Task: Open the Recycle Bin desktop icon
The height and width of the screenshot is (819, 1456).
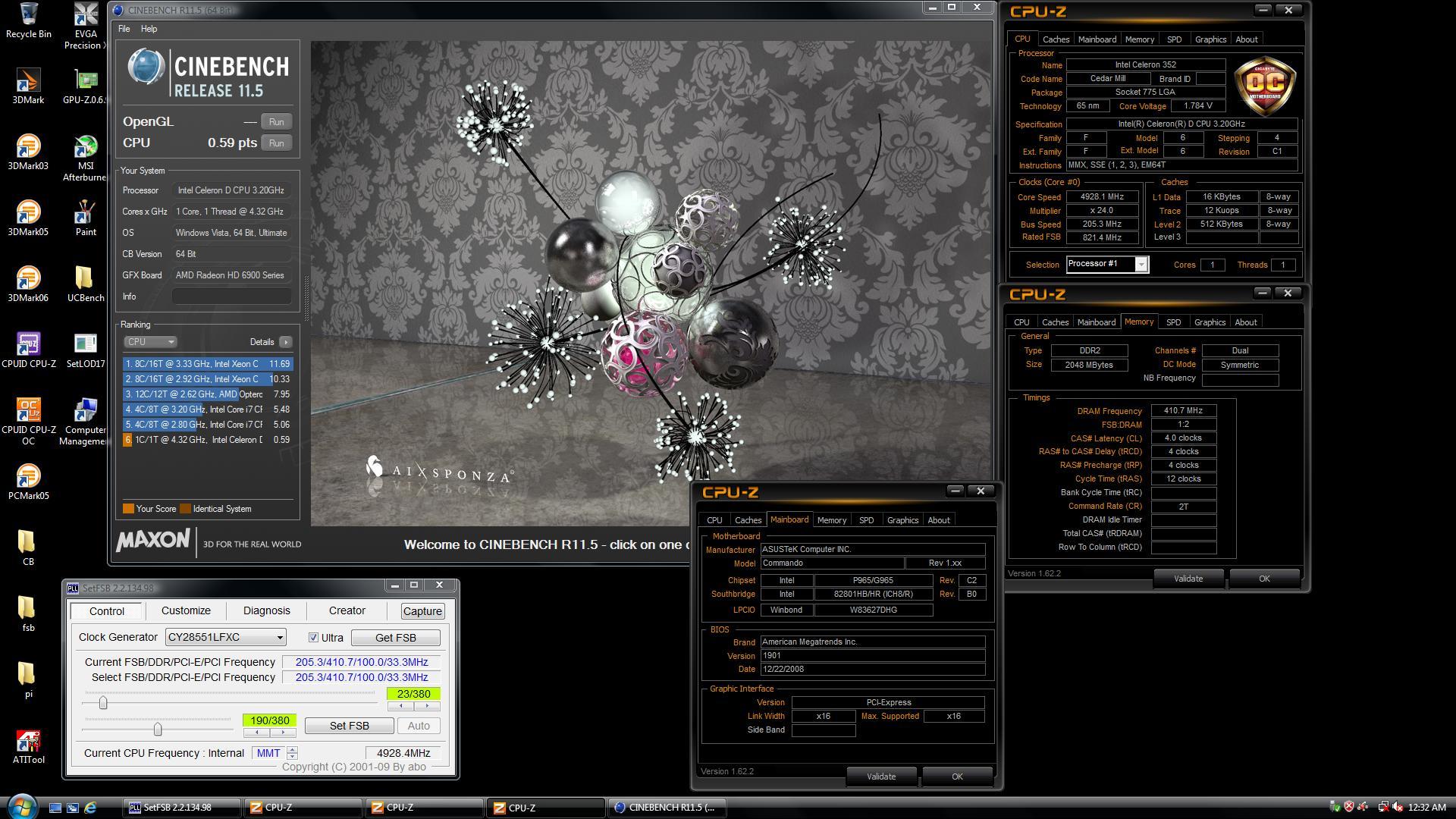Action: pyautogui.click(x=28, y=20)
